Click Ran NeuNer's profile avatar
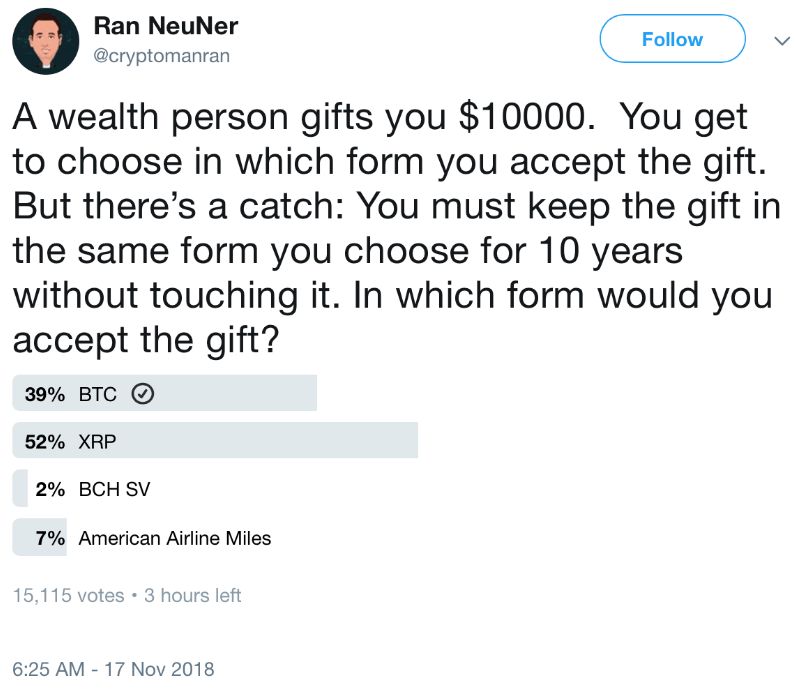 click(x=46, y=43)
